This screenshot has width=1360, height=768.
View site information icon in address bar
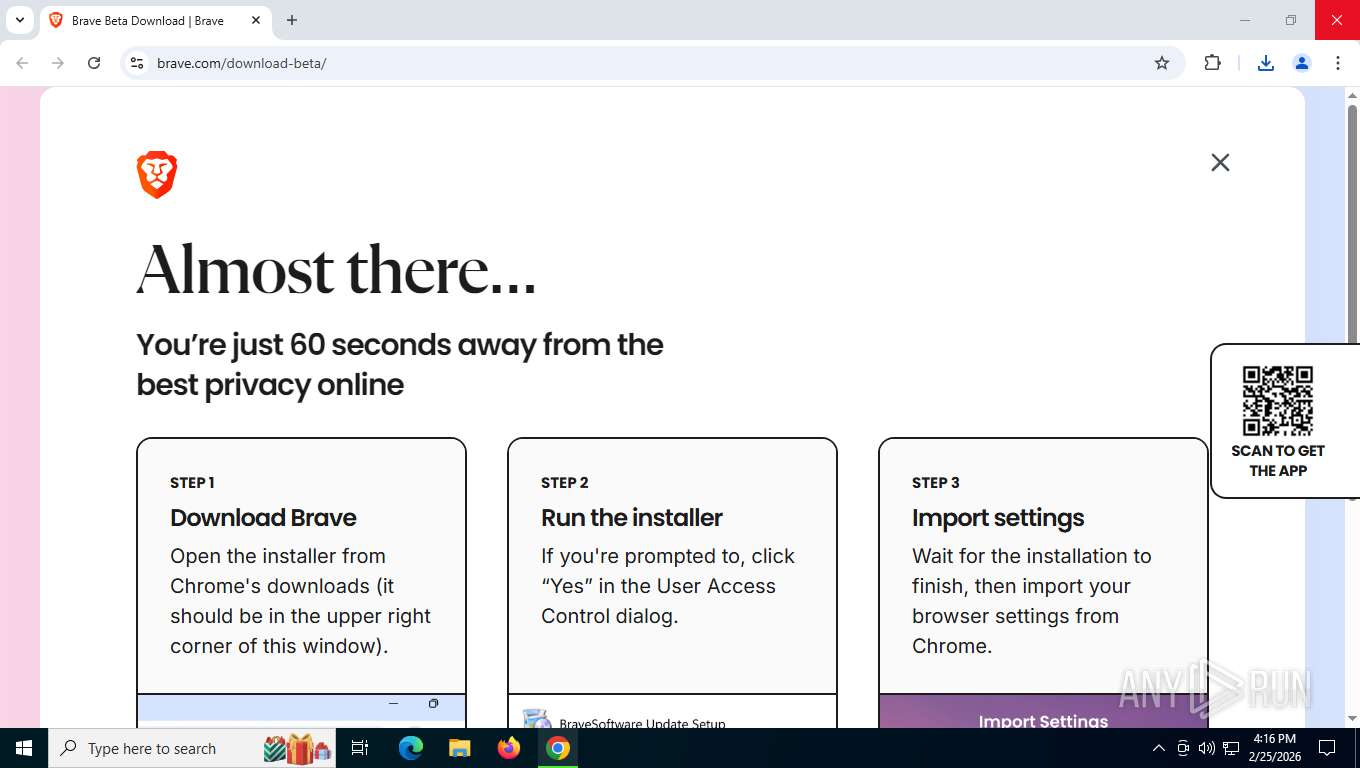point(138,63)
